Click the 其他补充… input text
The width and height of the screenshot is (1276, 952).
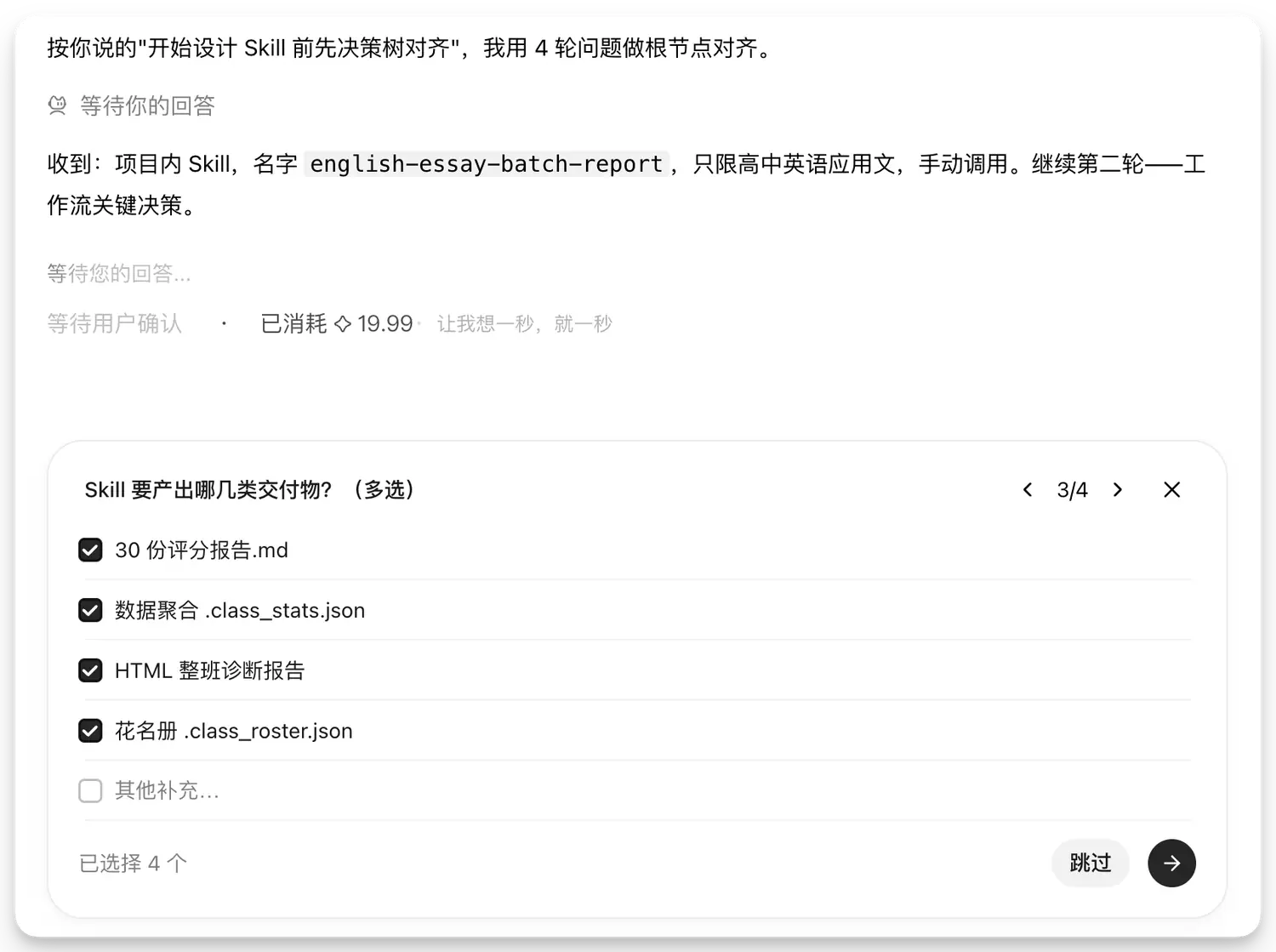(x=167, y=791)
